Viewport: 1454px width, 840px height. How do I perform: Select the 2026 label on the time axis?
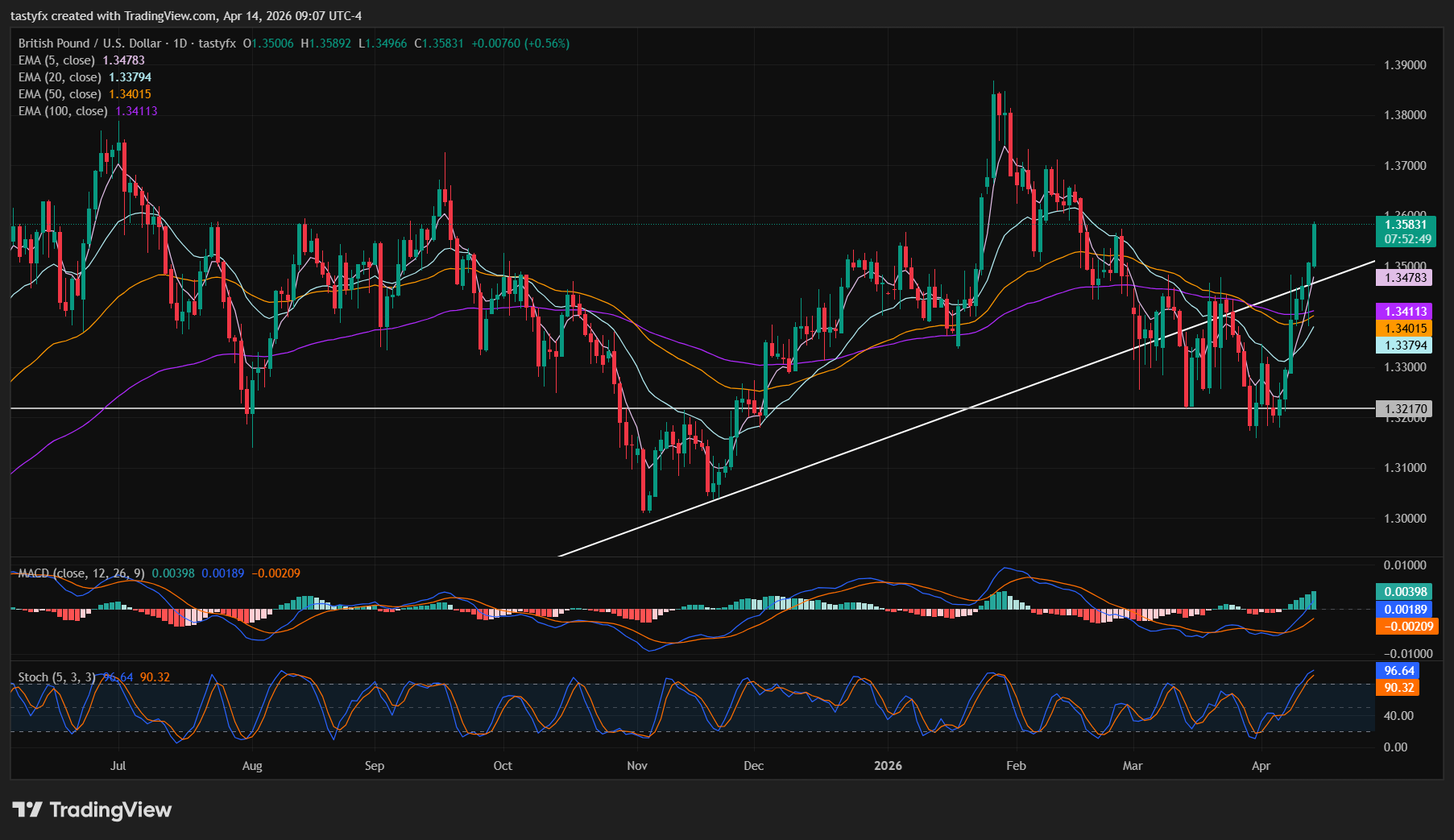click(x=888, y=766)
